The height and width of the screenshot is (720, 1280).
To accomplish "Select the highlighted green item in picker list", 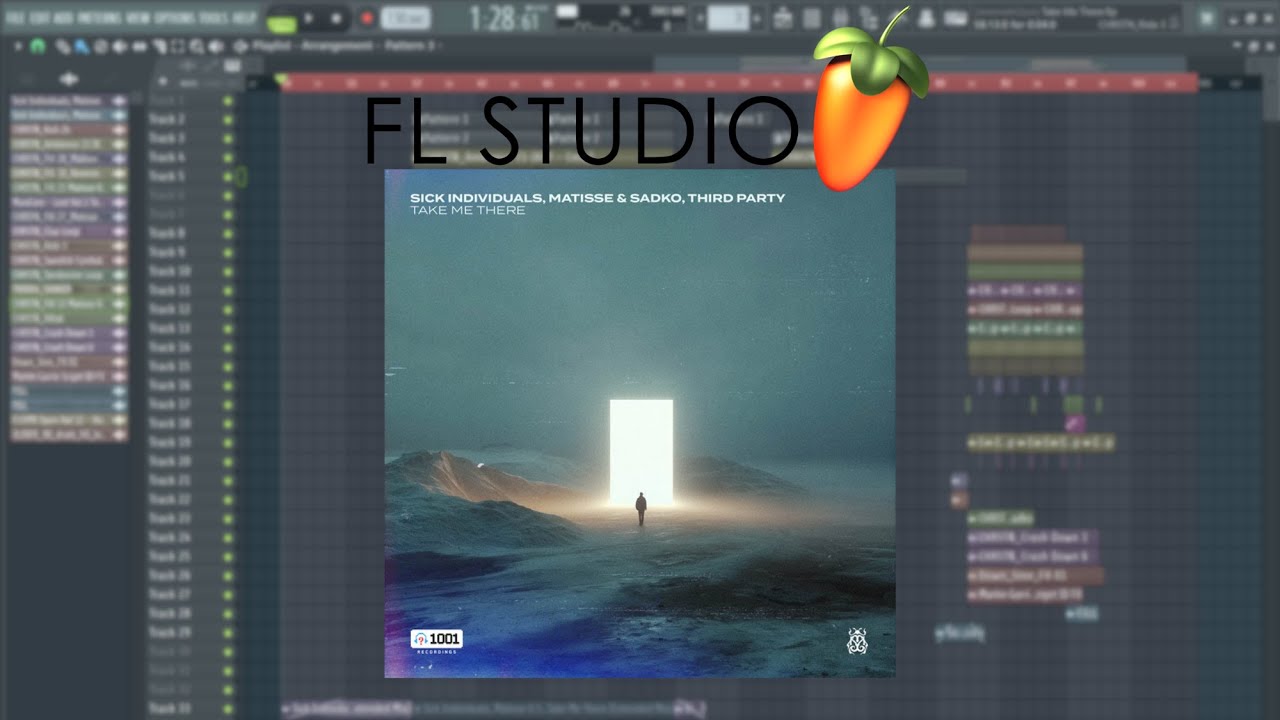I will (69, 302).
